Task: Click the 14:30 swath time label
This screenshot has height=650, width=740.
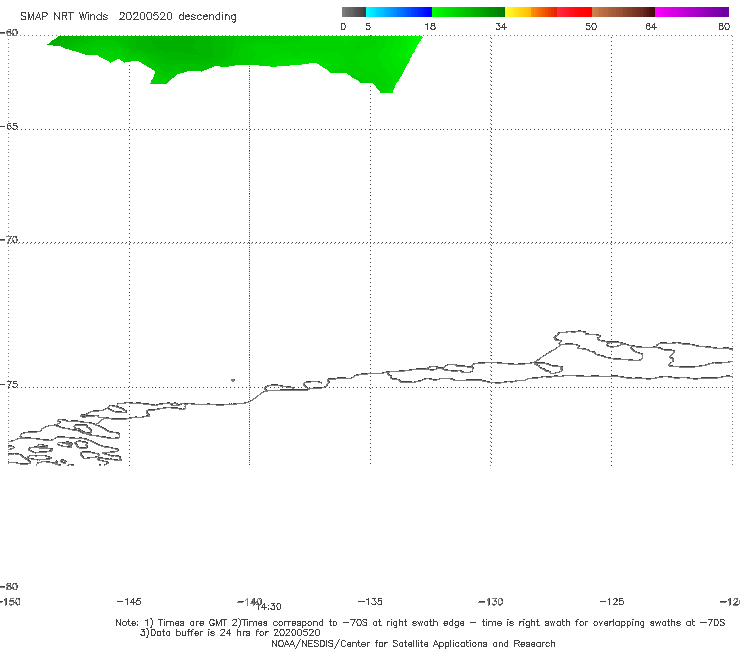Action: click(269, 607)
